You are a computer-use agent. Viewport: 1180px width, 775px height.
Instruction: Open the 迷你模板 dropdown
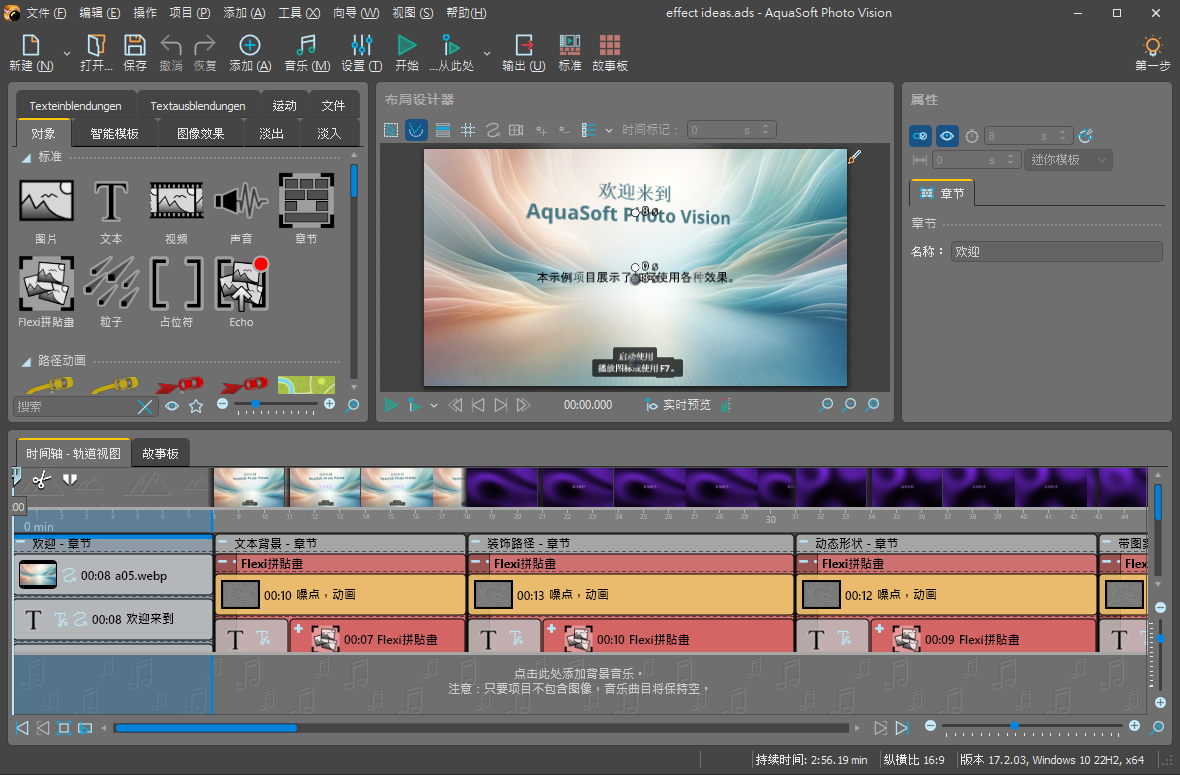click(x=1068, y=160)
